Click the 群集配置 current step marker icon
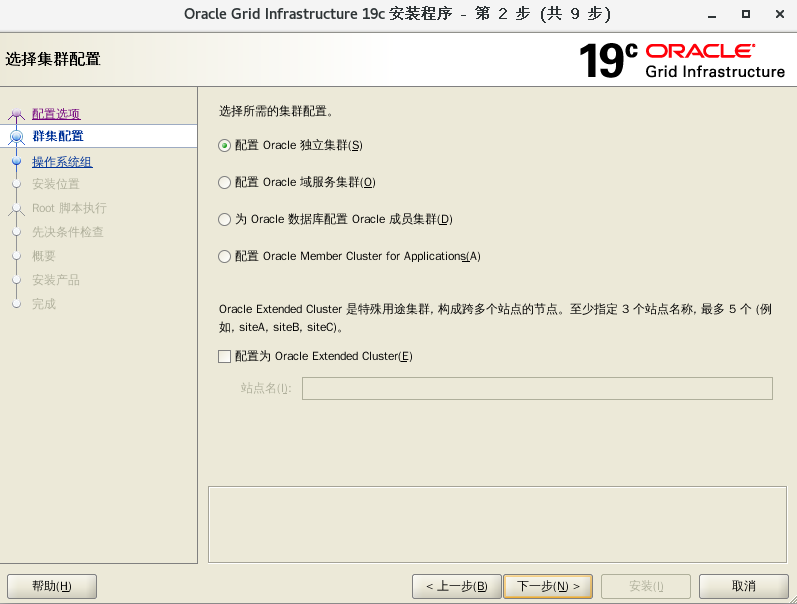This screenshot has width=797, height=604. (17, 137)
